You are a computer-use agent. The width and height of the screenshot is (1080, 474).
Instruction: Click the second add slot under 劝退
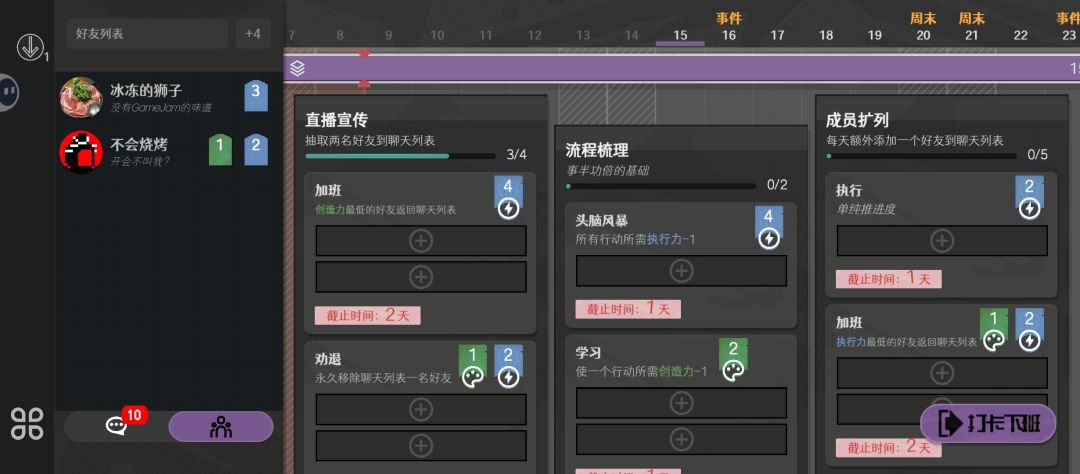[421, 445]
